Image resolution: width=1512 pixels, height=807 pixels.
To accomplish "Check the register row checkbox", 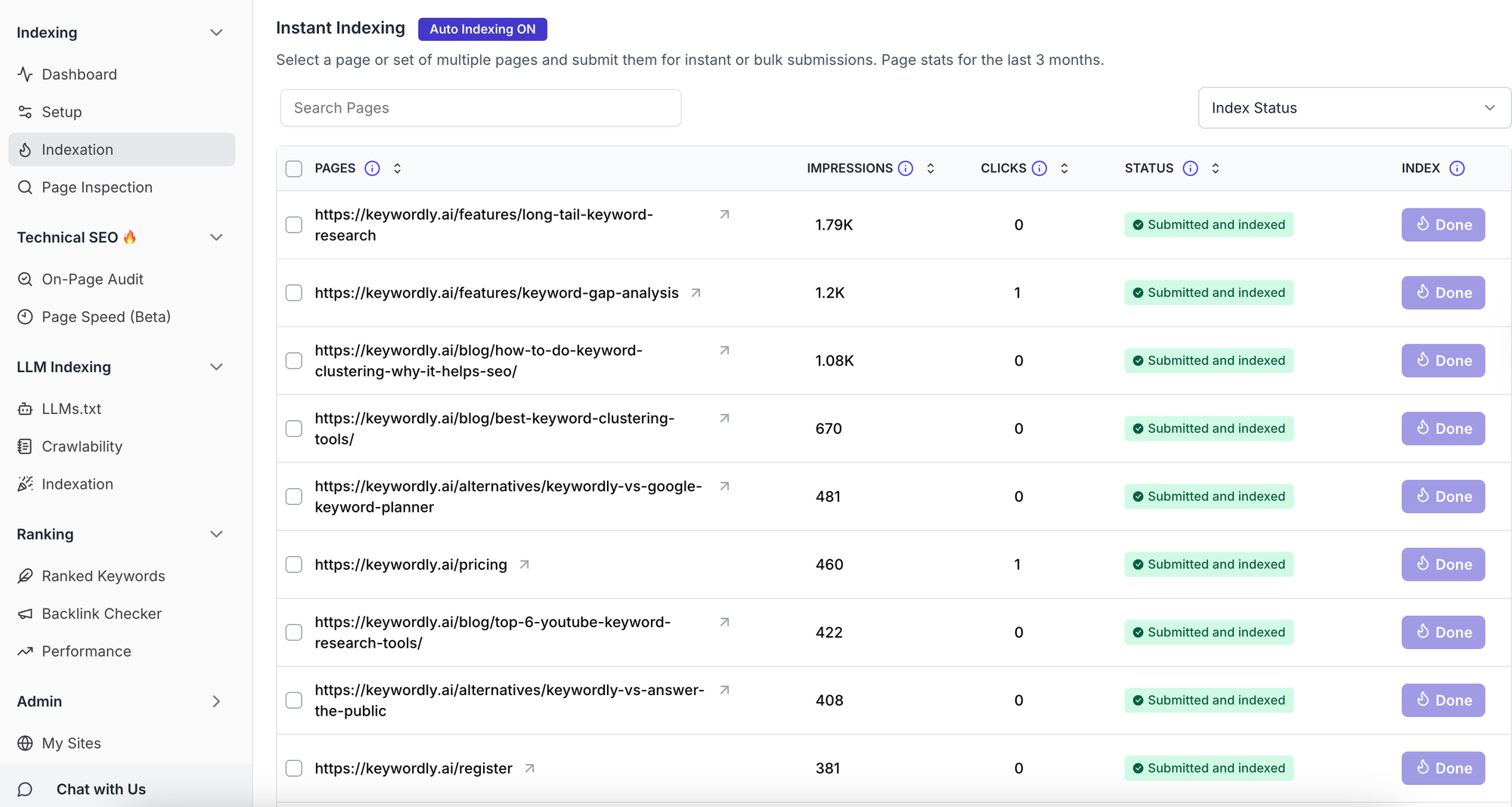I will pos(294,768).
